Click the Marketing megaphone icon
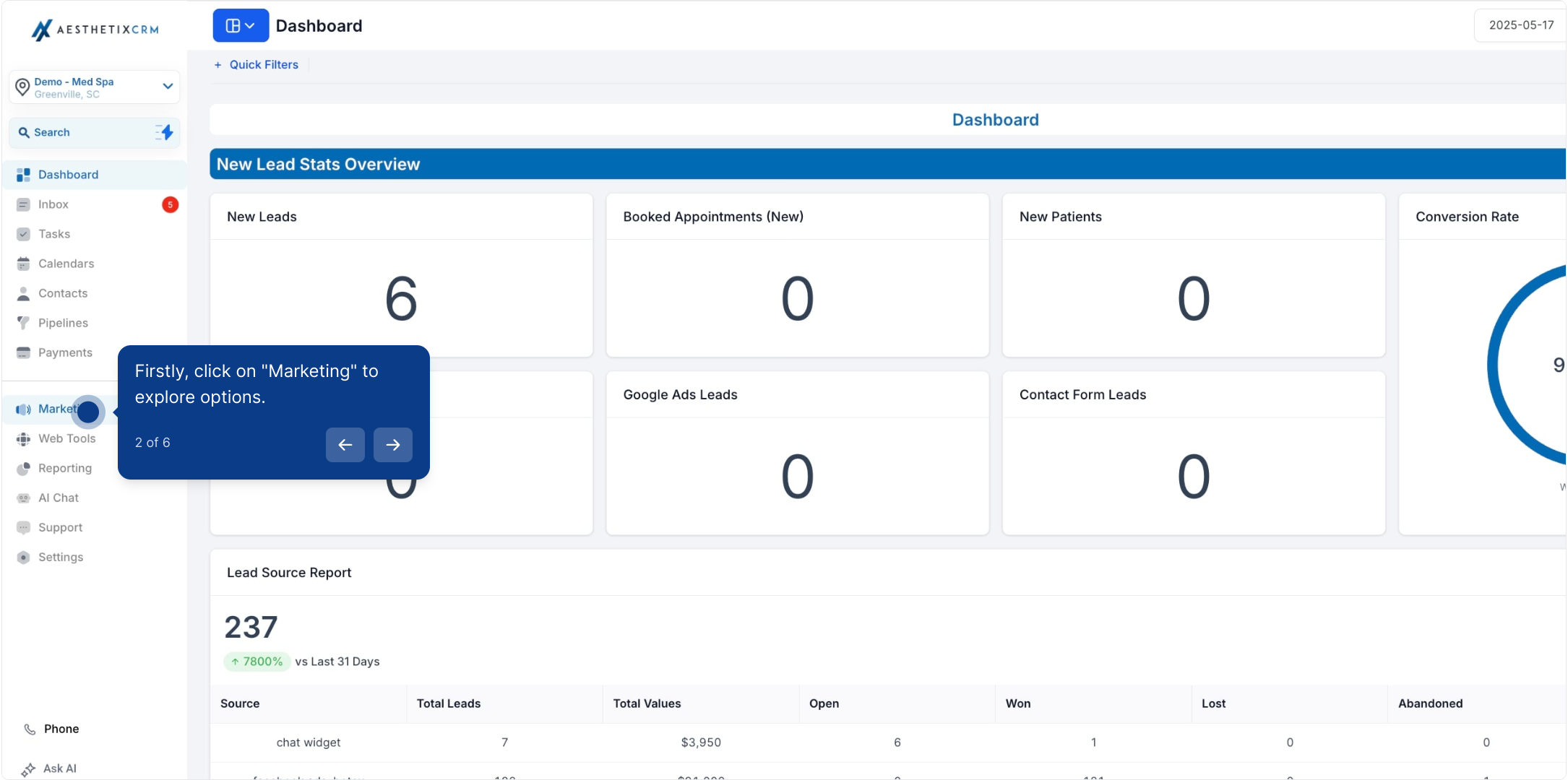The height and width of the screenshot is (780, 1568). (23, 409)
